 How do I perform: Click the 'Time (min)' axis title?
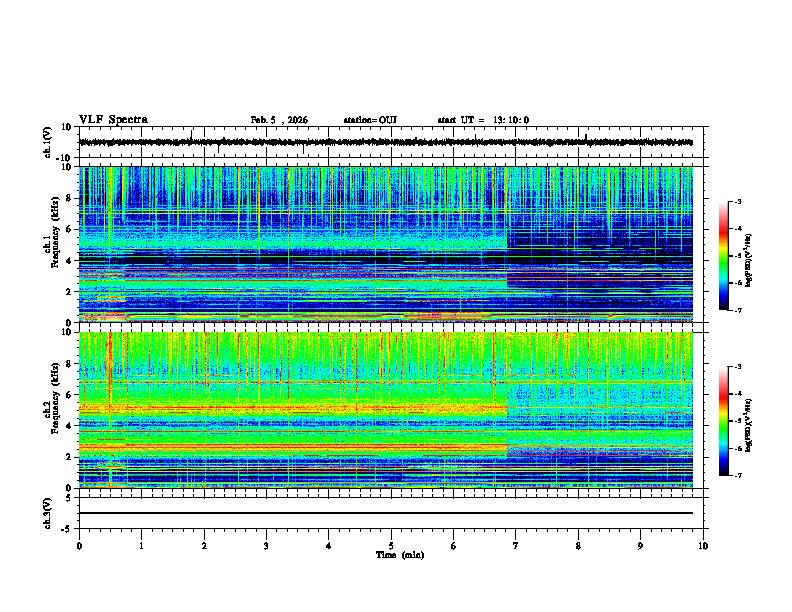pos(400,555)
